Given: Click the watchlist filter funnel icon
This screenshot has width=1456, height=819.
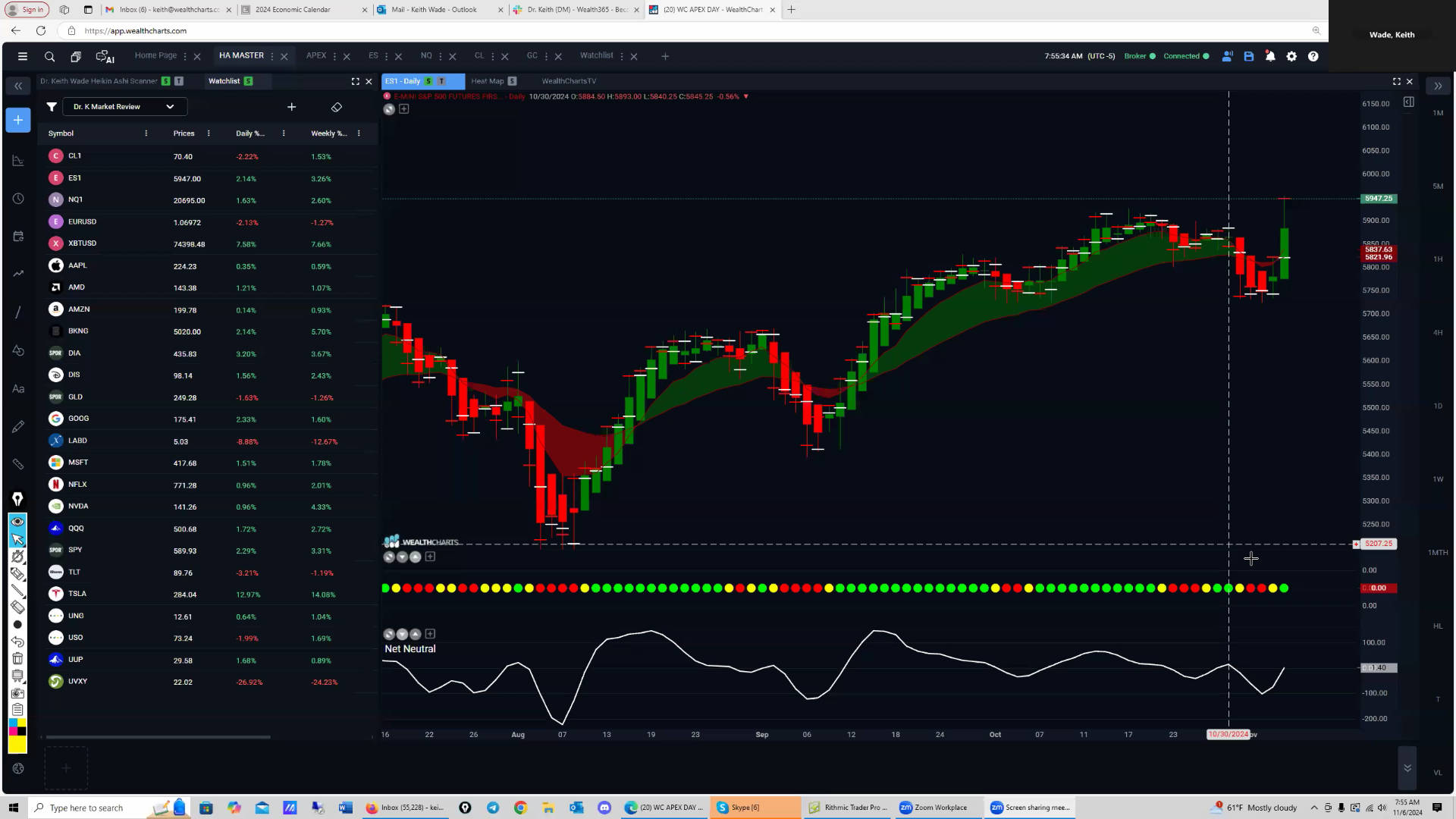Looking at the screenshot, I should point(52,107).
